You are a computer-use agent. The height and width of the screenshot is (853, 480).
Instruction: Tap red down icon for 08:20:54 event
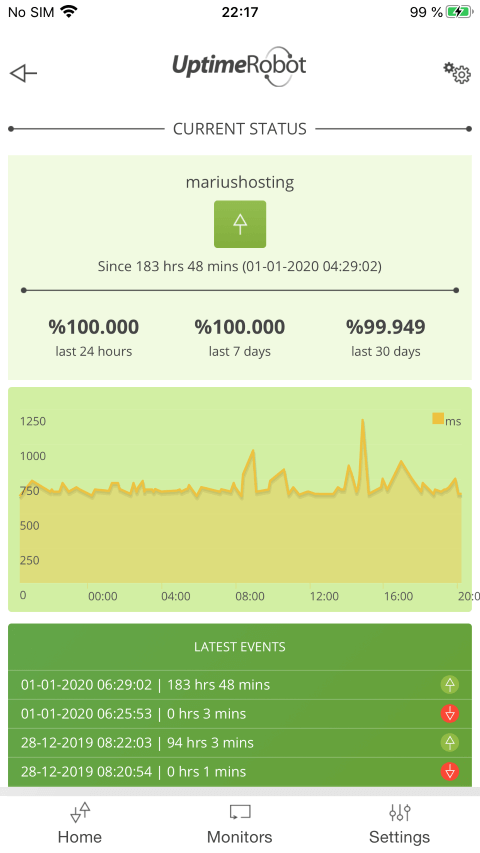450,771
